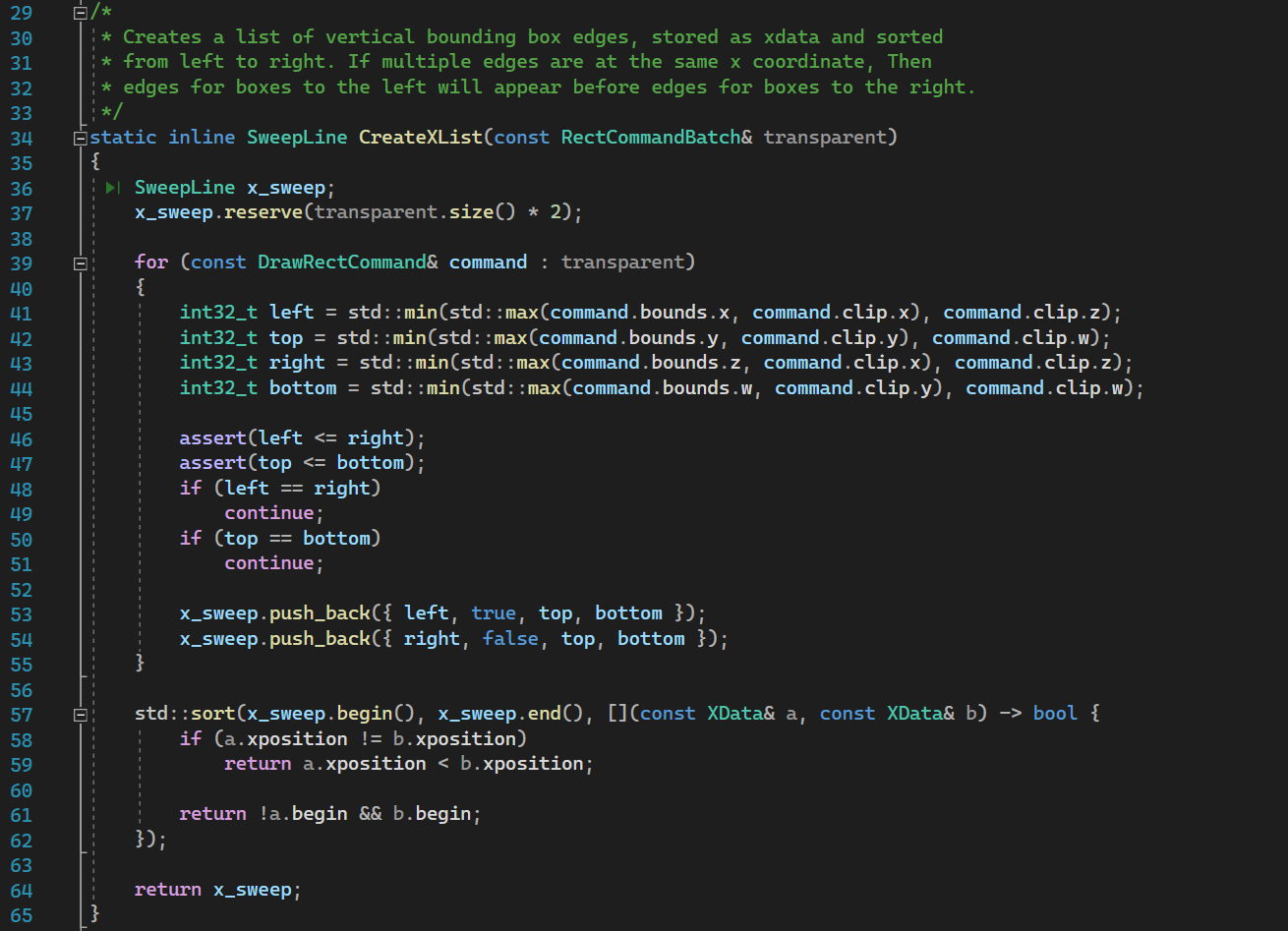Viewport: 1288px width, 931px height.
Task: Click the 'bool' return type on line 57
Action: 1055,714
